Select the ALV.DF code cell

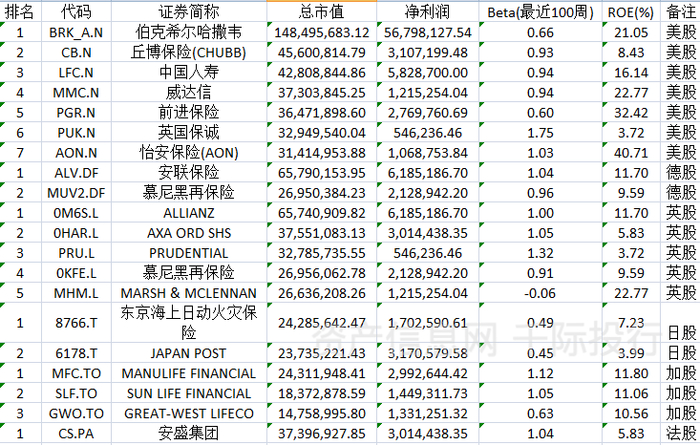pos(76,173)
